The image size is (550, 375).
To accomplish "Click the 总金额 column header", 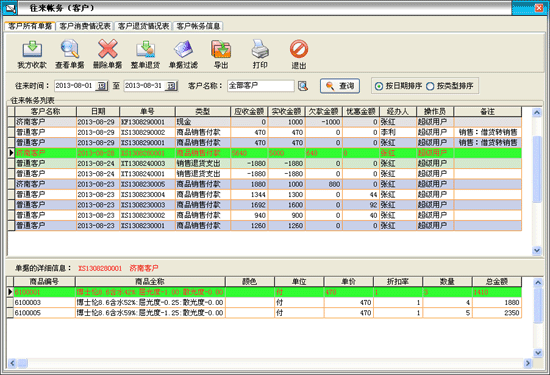I will [x=497, y=281].
